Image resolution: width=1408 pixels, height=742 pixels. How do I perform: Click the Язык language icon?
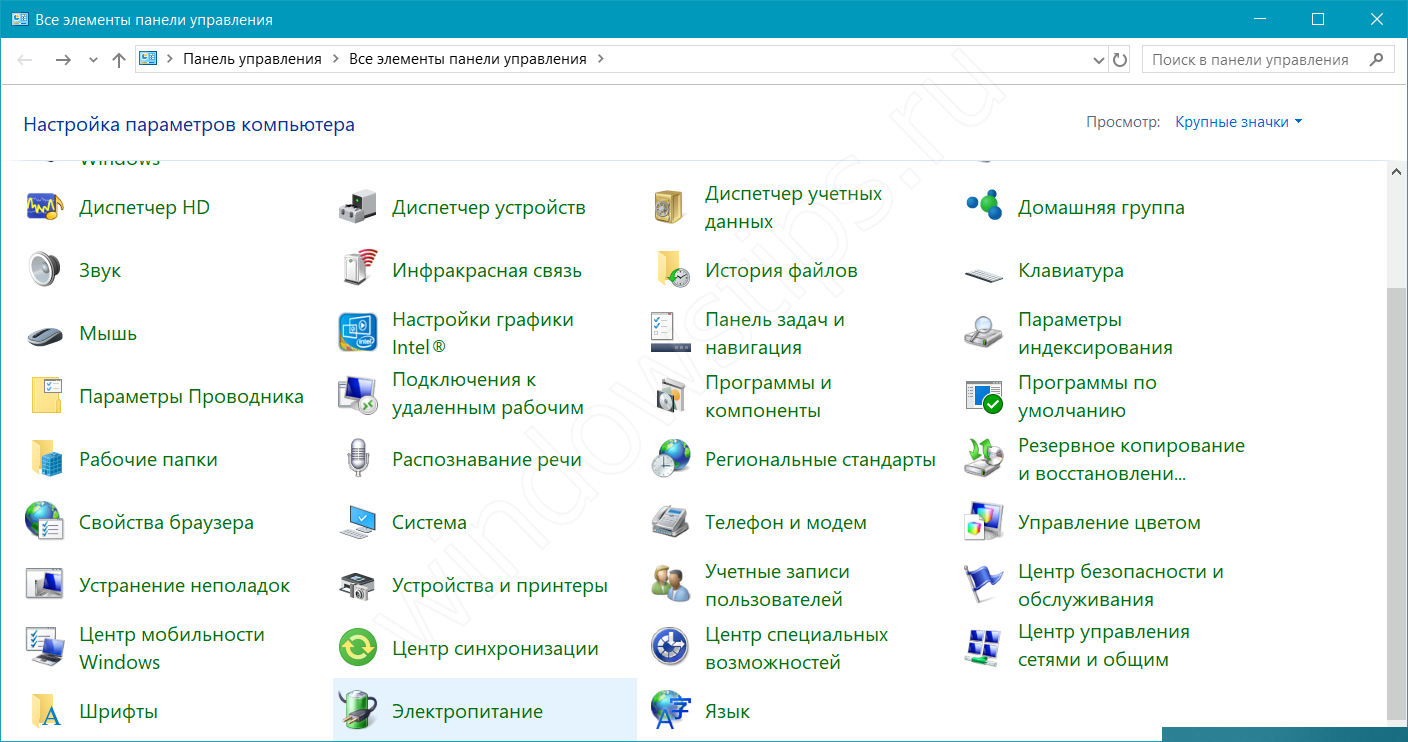click(x=671, y=711)
